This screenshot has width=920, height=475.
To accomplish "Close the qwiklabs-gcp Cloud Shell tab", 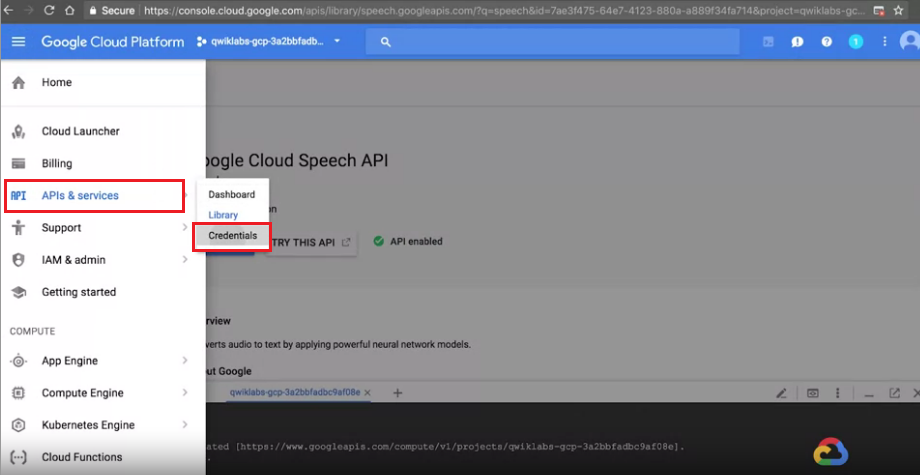I will coord(367,393).
